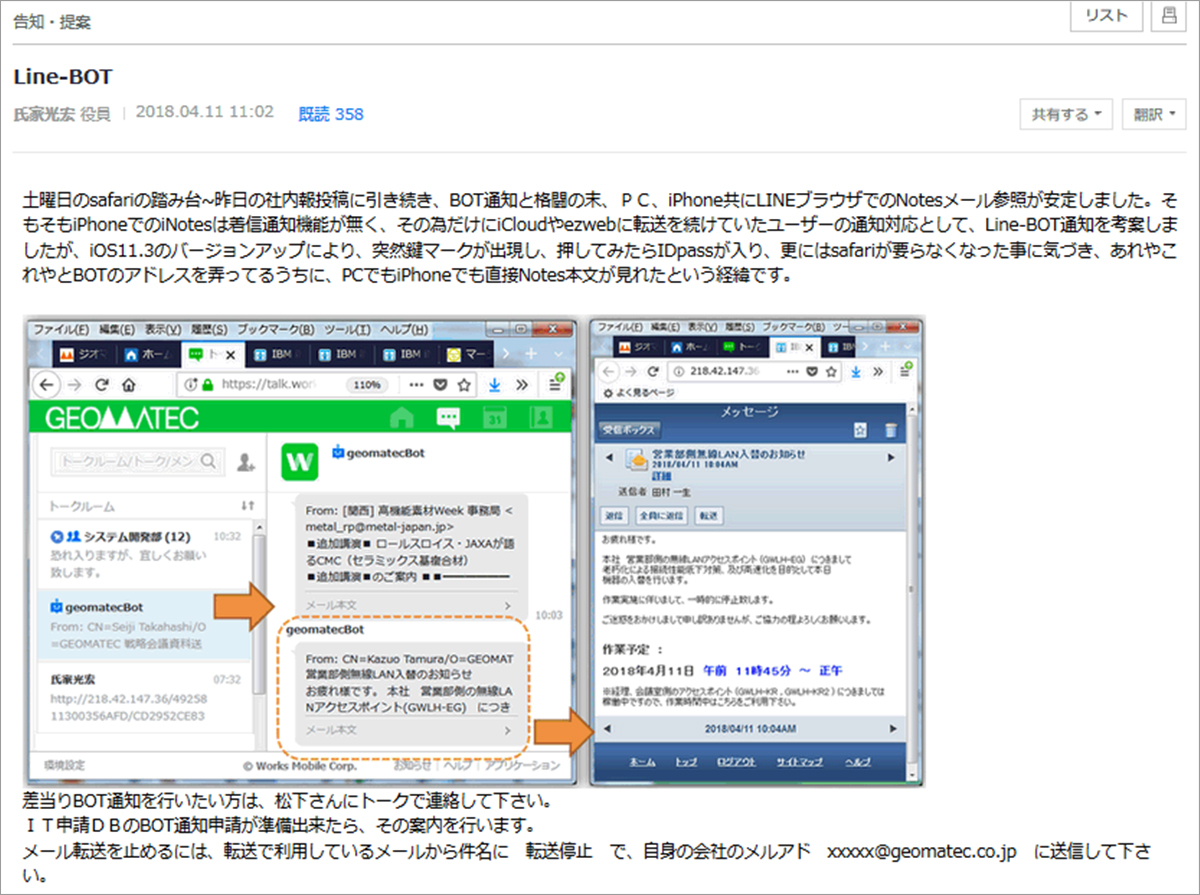Click the 受信ボックス button
1200x895 pixels.
click(629, 430)
